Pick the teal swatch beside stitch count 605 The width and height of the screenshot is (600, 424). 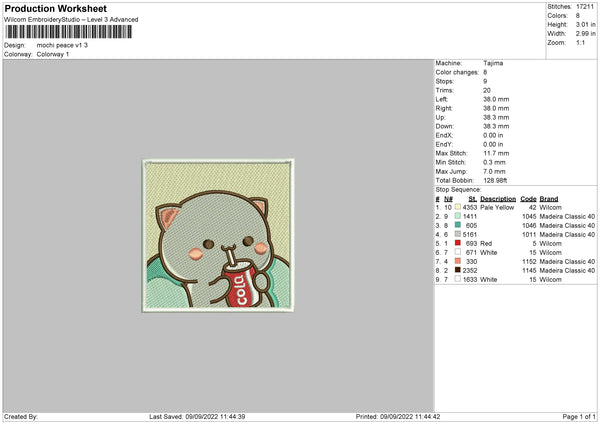tap(458, 225)
